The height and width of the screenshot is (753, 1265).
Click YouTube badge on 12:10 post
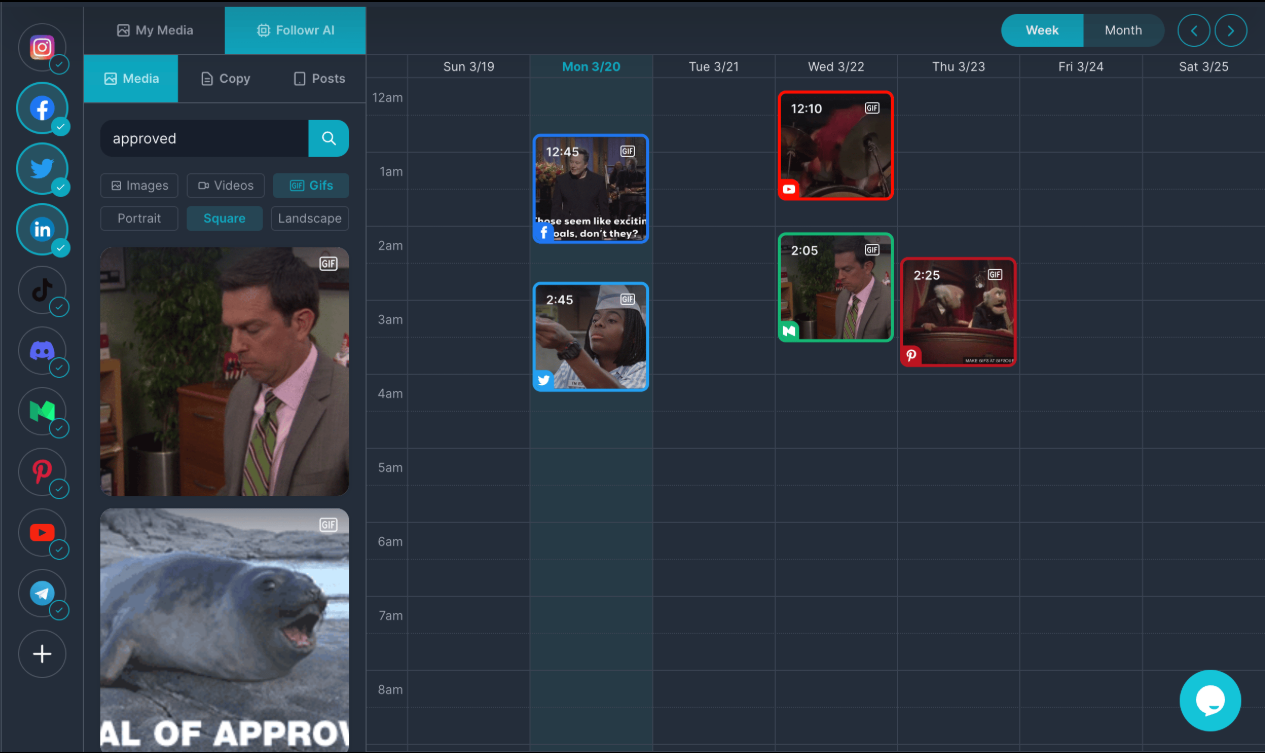[789, 189]
